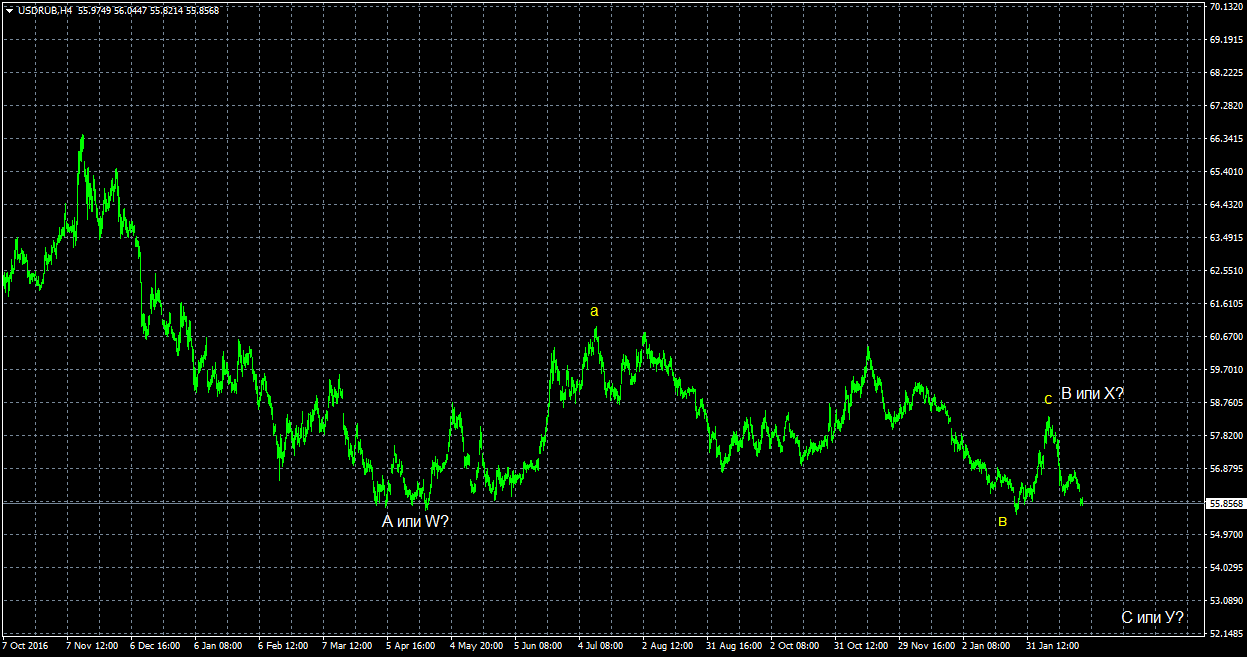Click price scale value 63.4915
The image size is (1247, 657).
(1224, 238)
